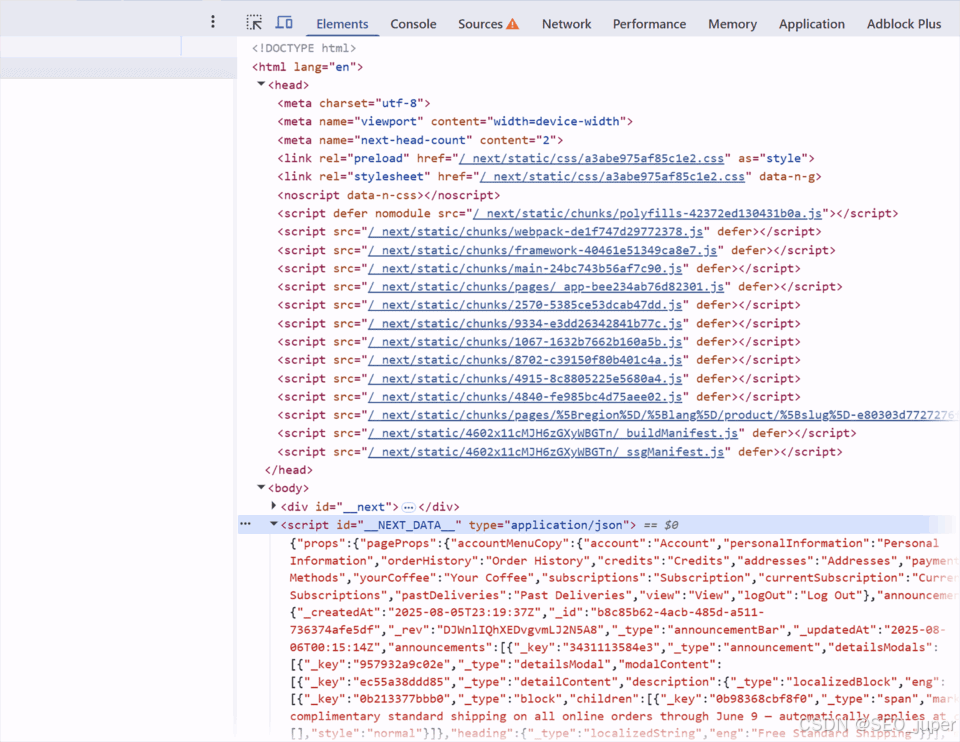Open the Adblock Plus tab

click(904, 24)
